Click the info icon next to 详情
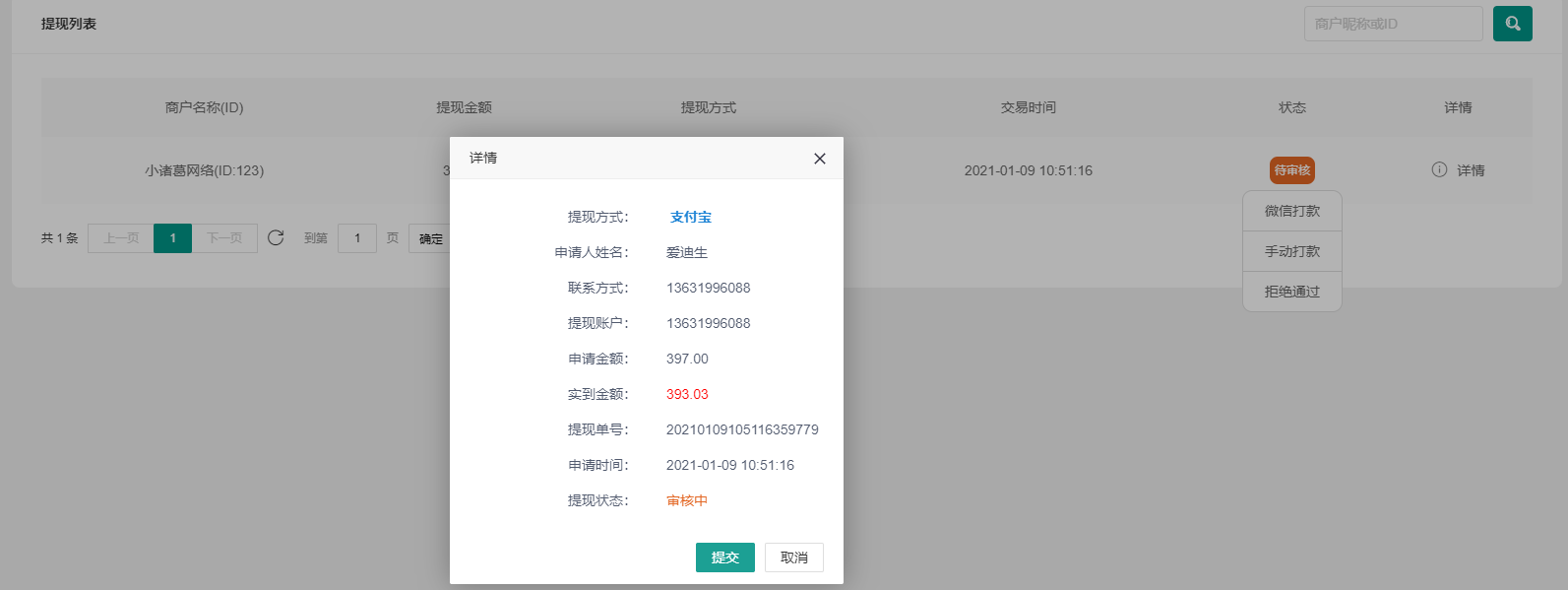The height and width of the screenshot is (590, 1568). (x=1439, y=169)
